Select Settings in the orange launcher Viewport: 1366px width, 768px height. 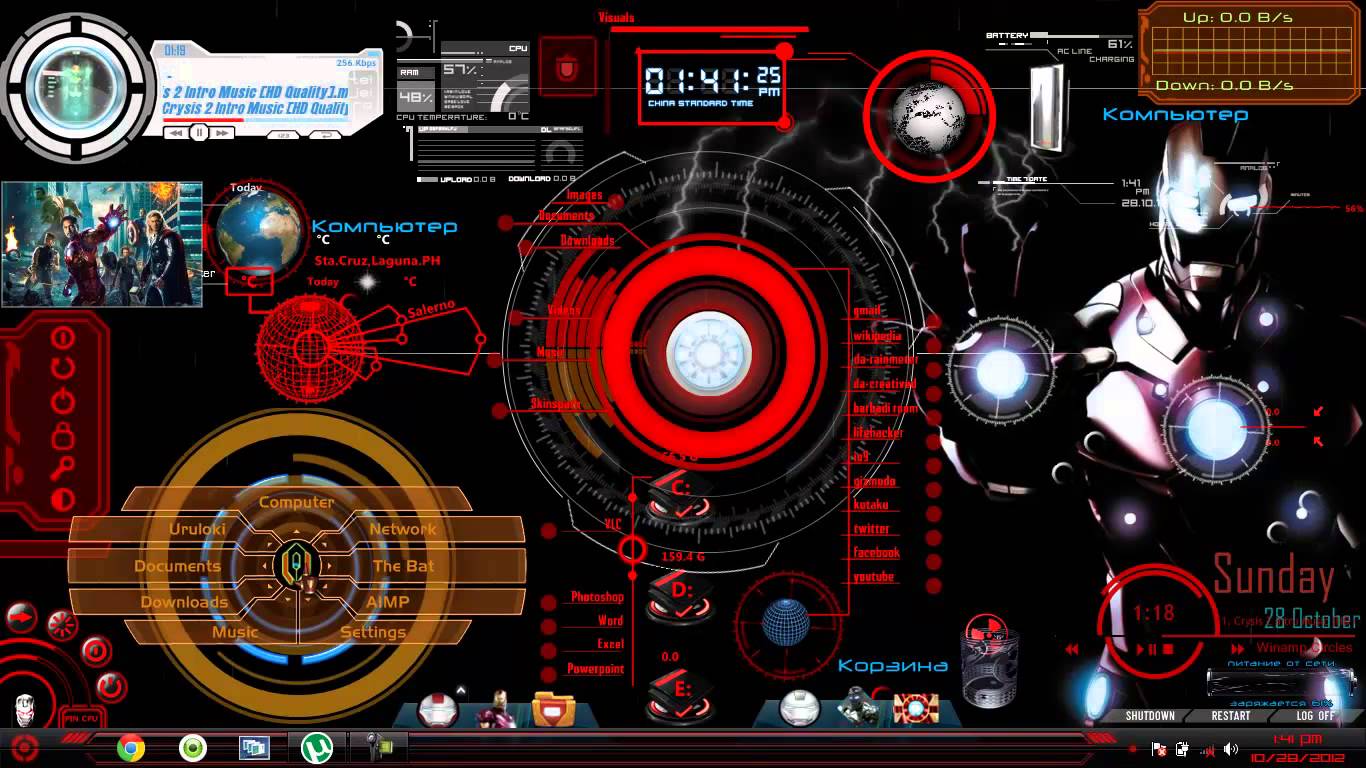[373, 632]
